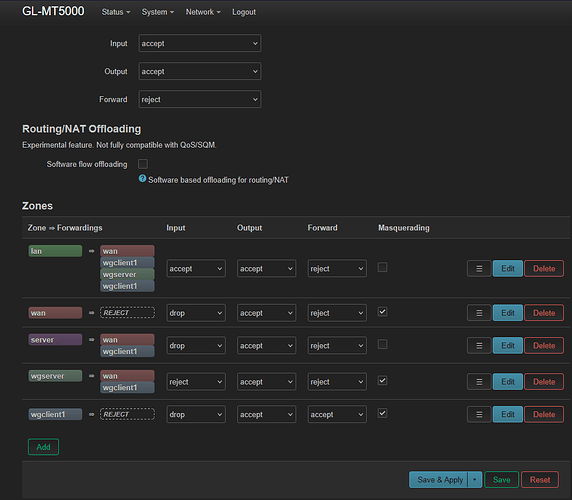Click the Masquerading column header
This screenshot has width=572, height=500.
pos(403,228)
